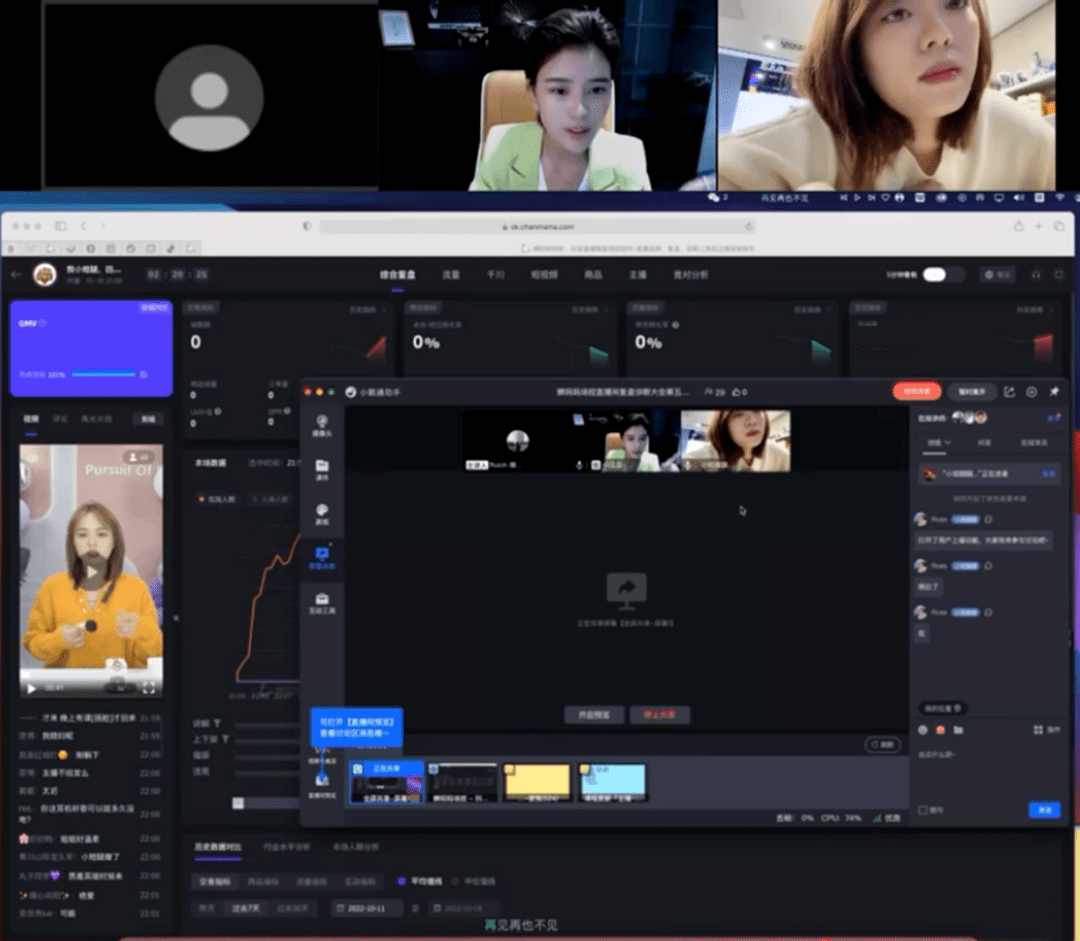Viewport: 1080px width, 941px height.
Task: Play the live video preview
Action: [91, 571]
